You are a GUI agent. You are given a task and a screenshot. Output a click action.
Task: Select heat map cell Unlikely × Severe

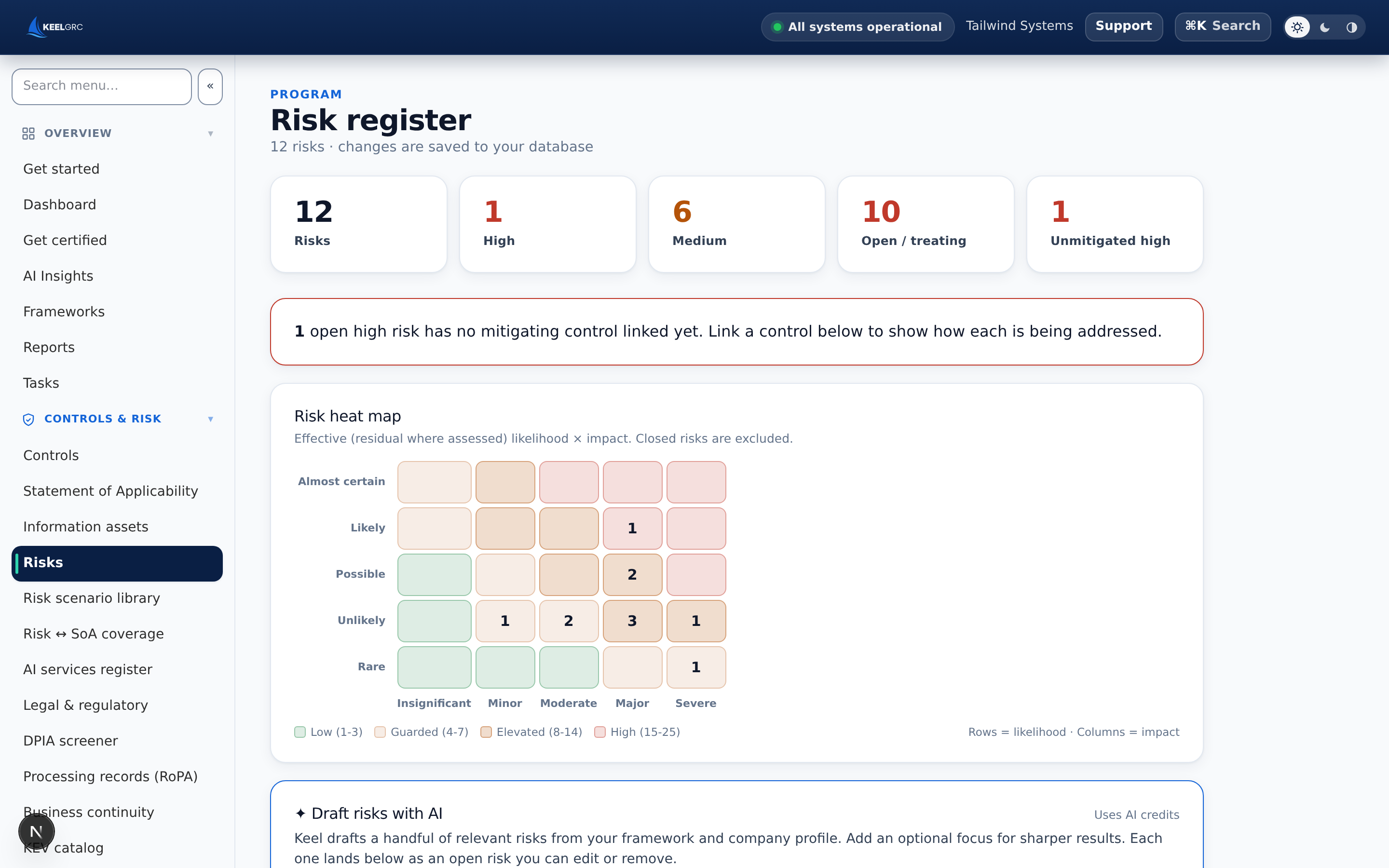coord(695,621)
